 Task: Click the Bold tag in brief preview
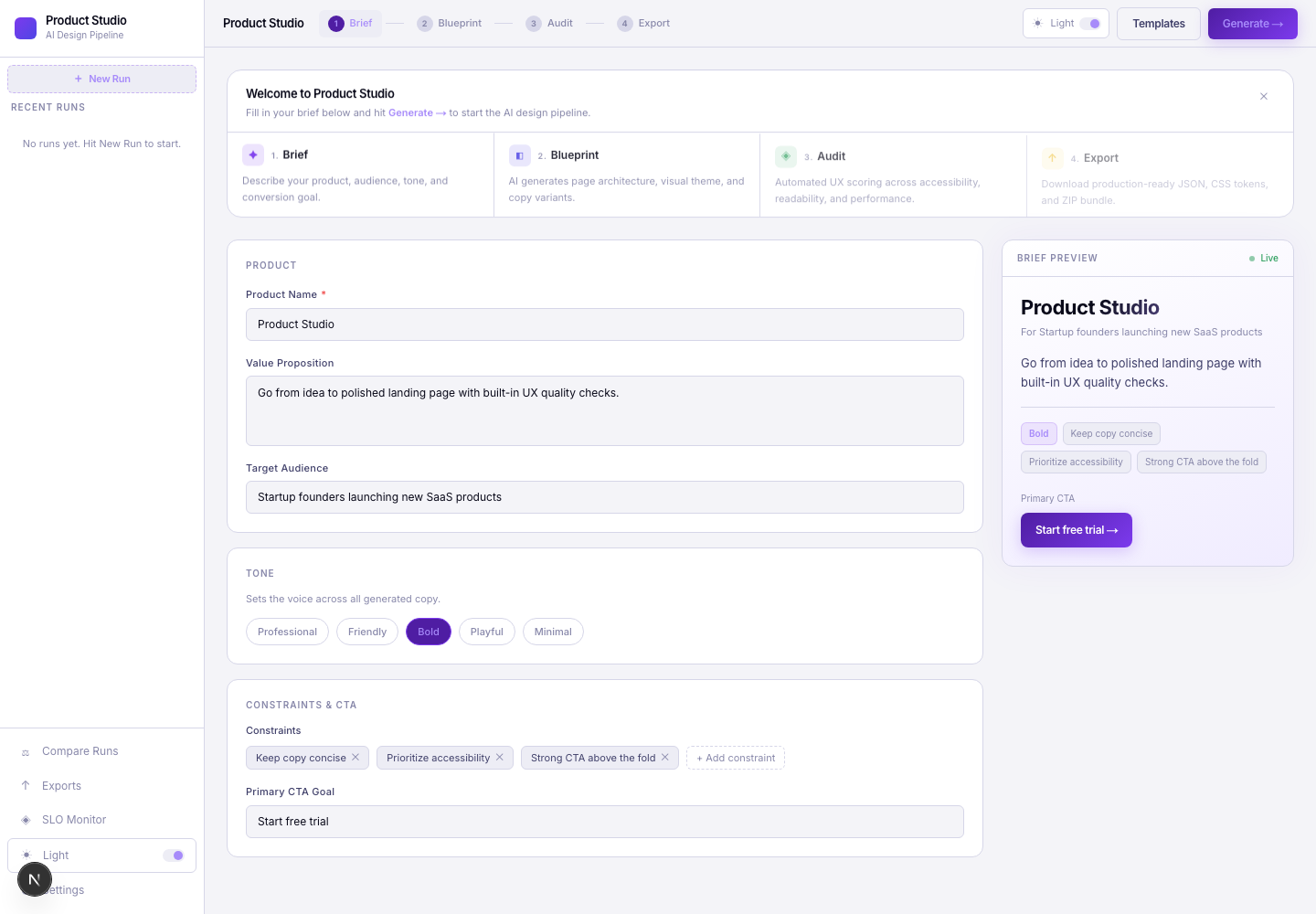[x=1039, y=434]
